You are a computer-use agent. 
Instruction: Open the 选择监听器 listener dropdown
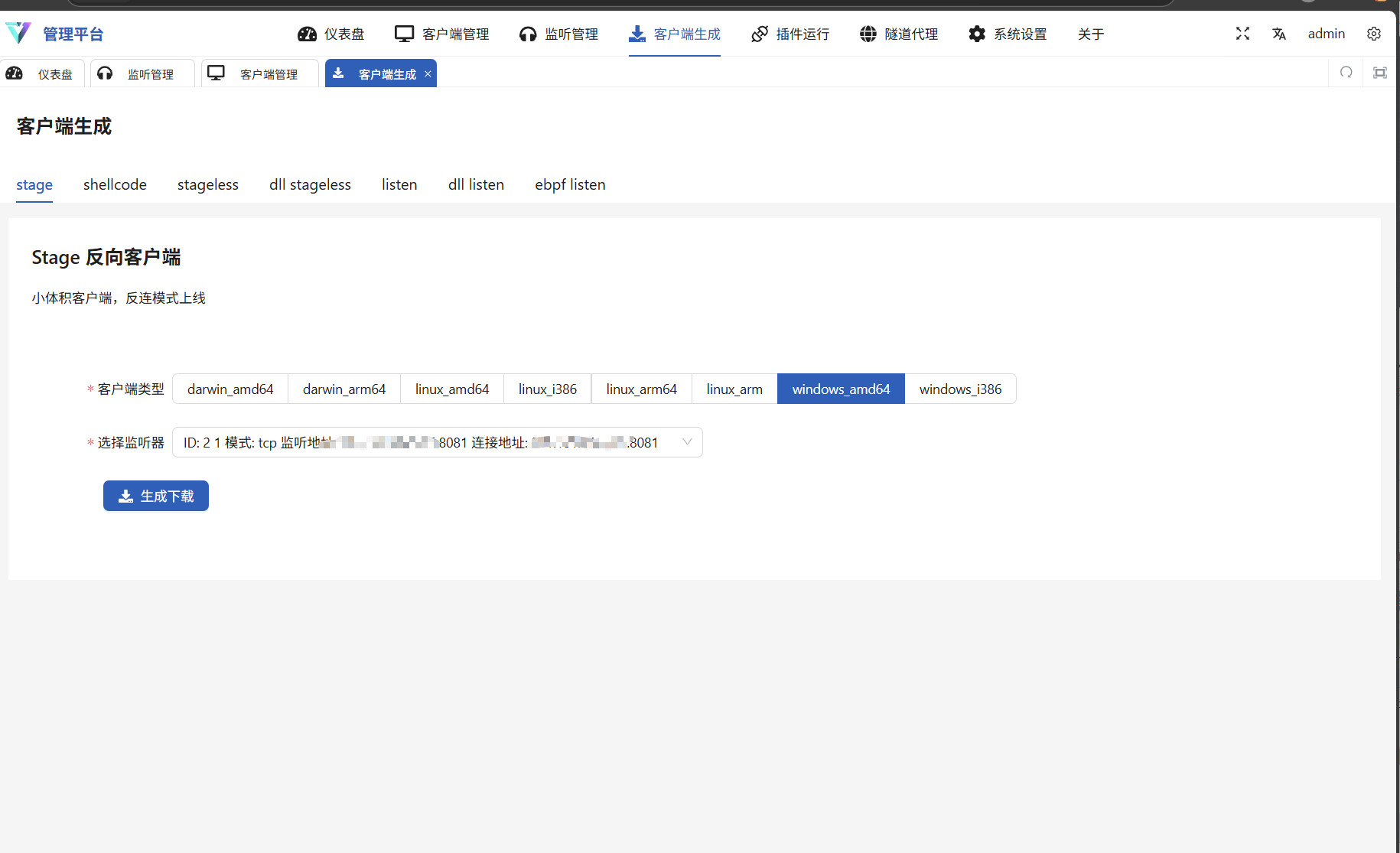pyautogui.click(x=437, y=442)
